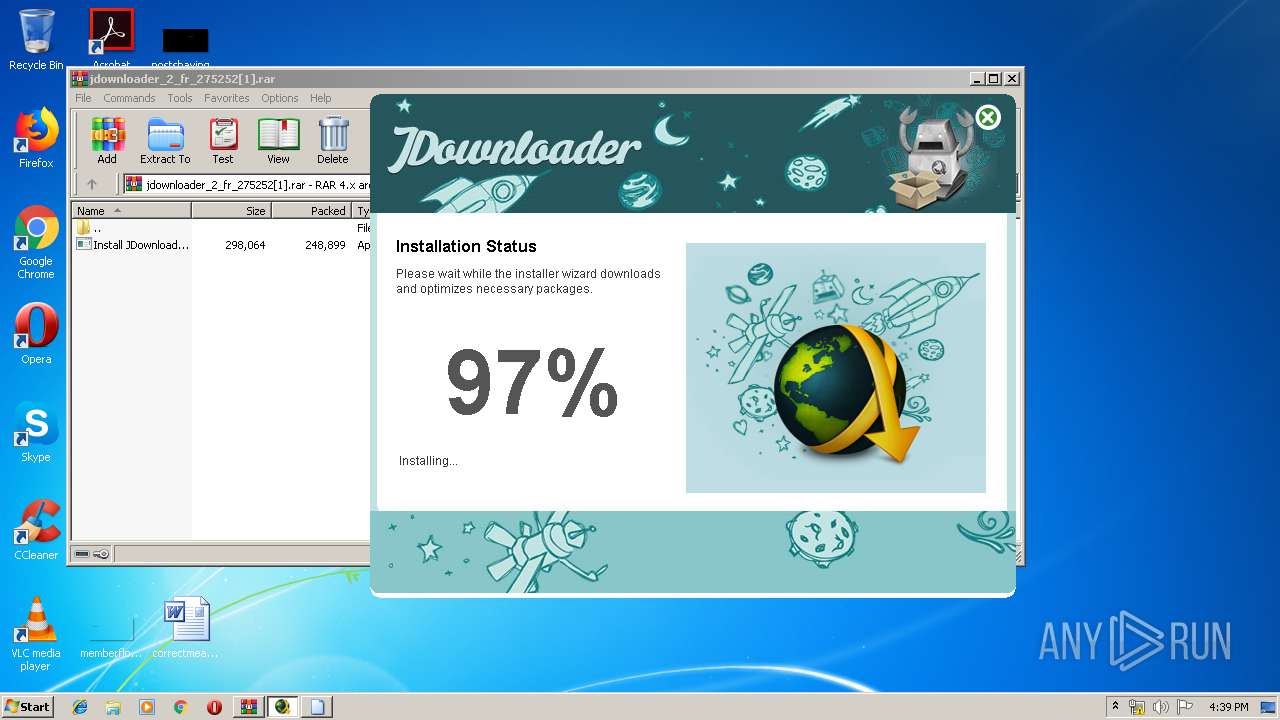Image resolution: width=1280 pixels, height=720 pixels.
Task: Open the Google Chrome desktop shortcut
Action: point(36,242)
